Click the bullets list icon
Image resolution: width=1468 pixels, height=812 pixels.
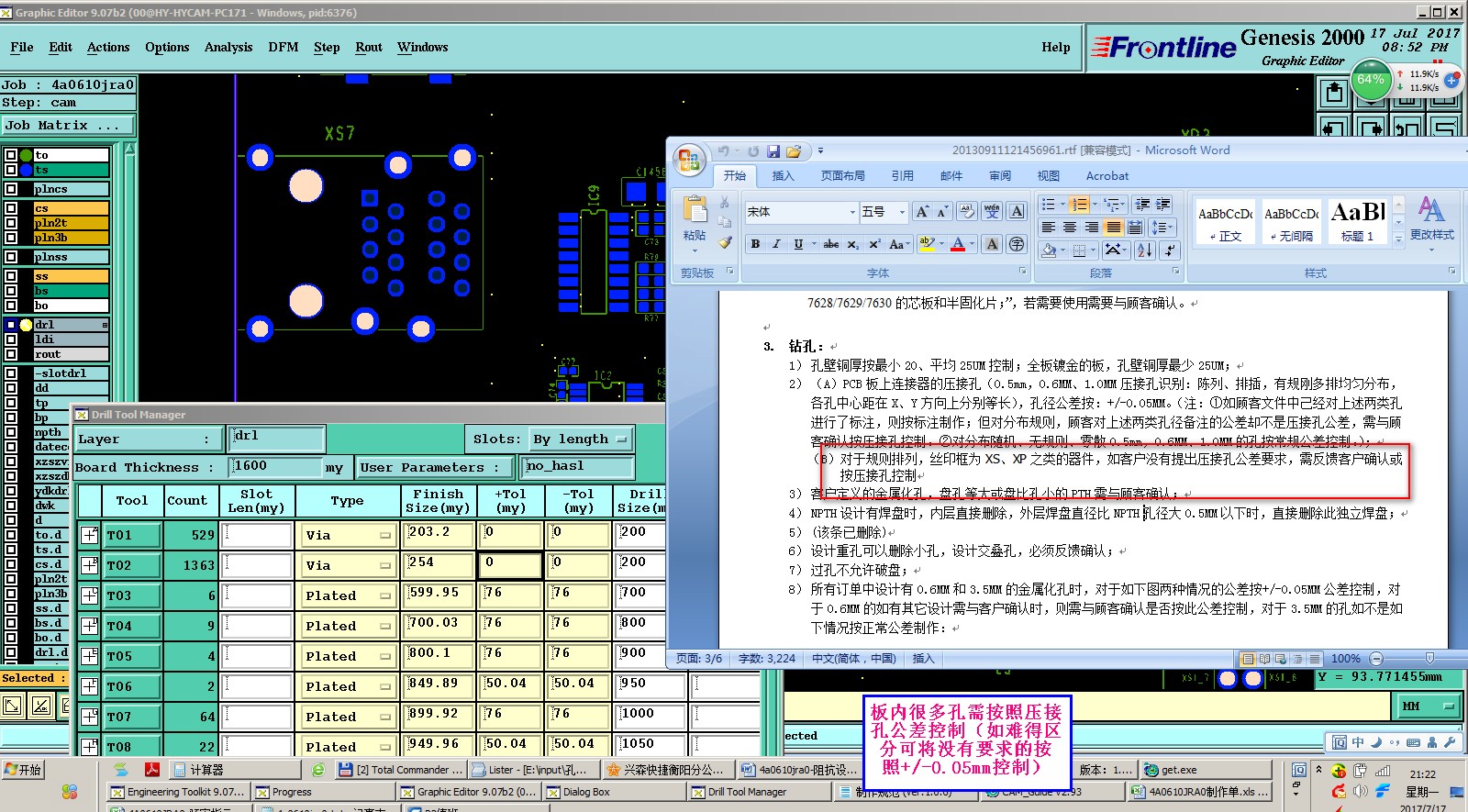coord(1049,204)
